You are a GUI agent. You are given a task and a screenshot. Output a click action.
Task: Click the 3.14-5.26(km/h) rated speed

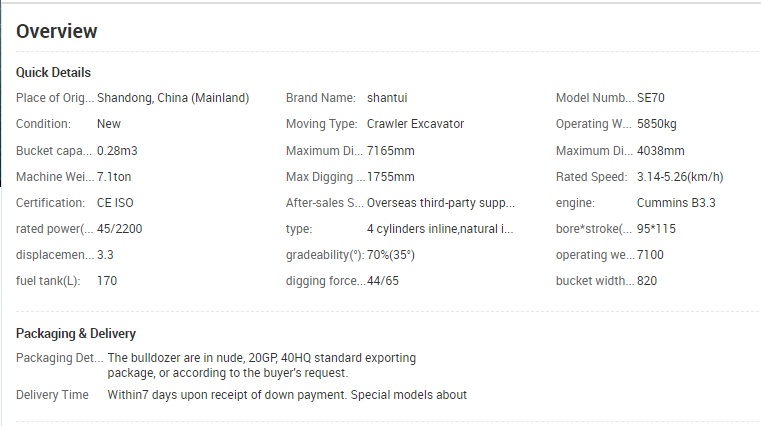[x=680, y=177]
